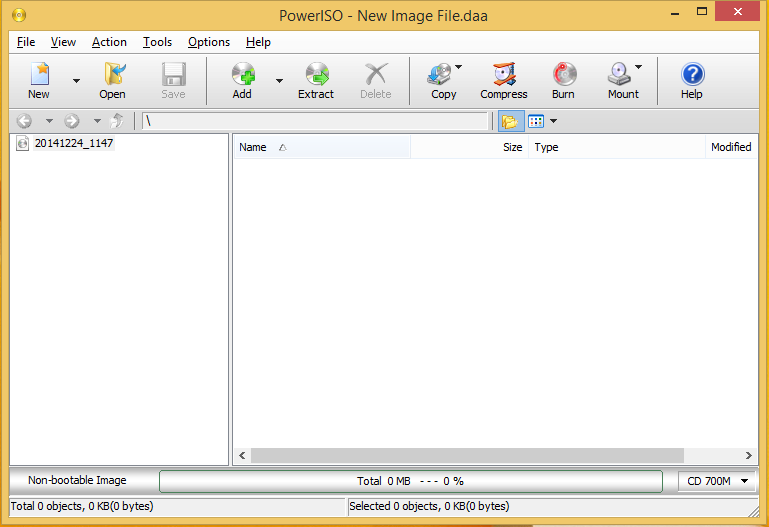The height and width of the screenshot is (527, 769).
Task: Click the horizontal scrollbar thumb
Action: tap(467, 455)
